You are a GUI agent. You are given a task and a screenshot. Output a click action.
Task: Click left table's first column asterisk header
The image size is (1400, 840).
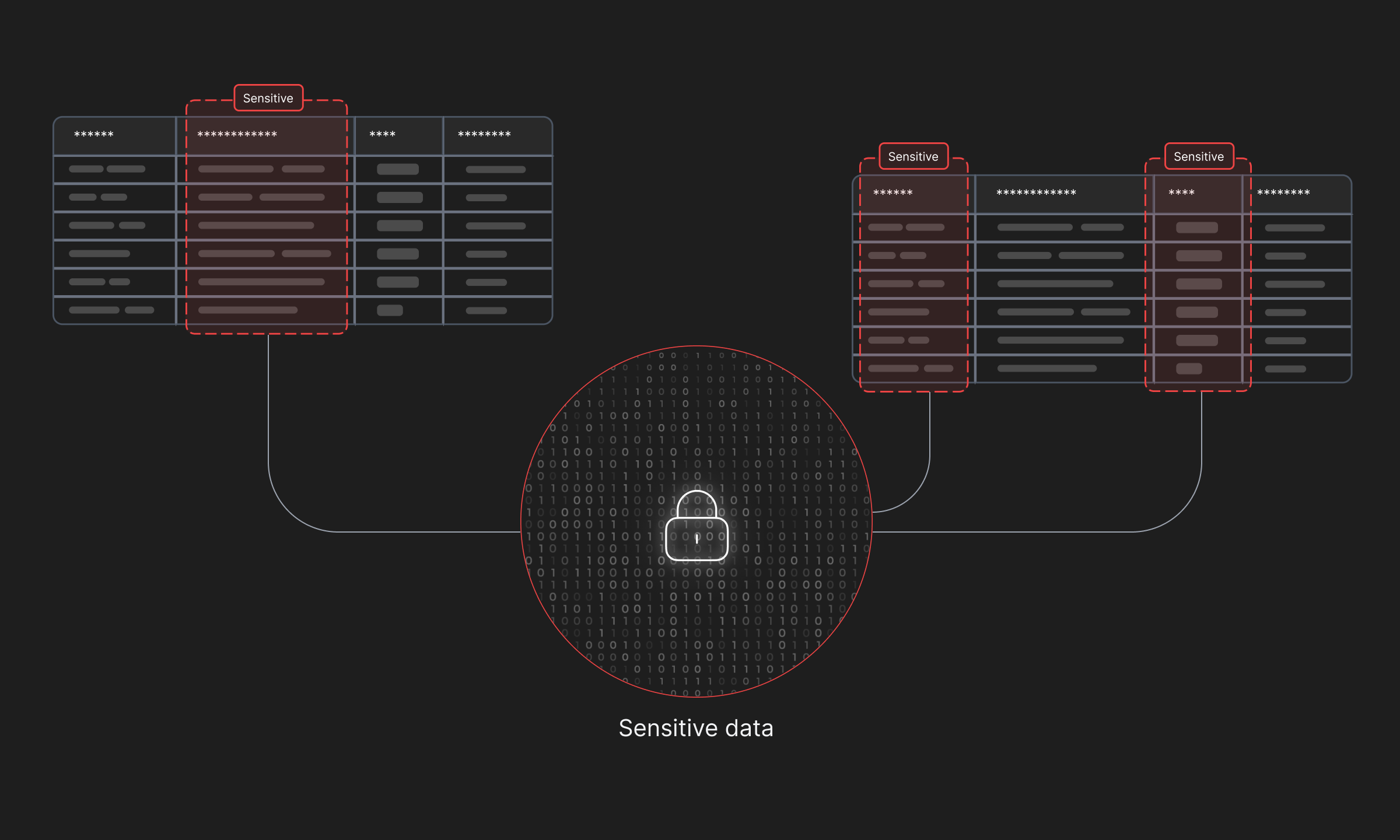(94, 135)
